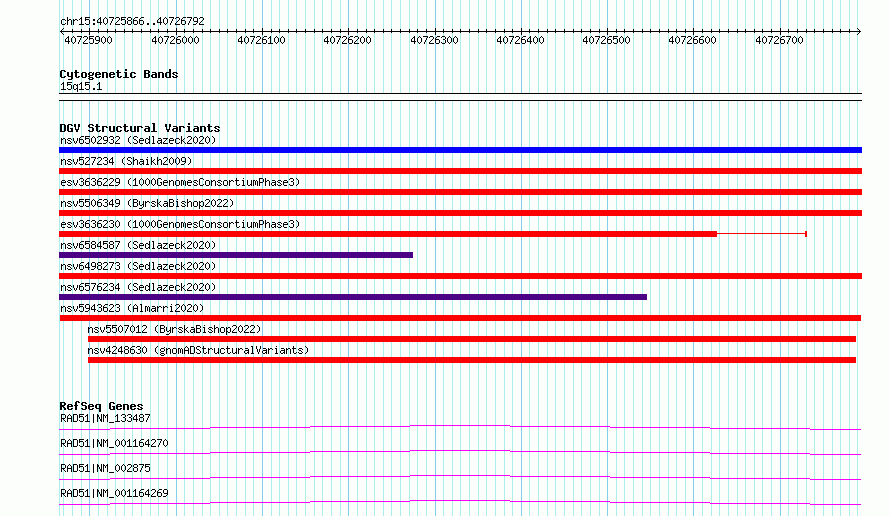The height and width of the screenshot is (516, 890).
Task: Open the esv3636229 (1000GenomesConsortiumPhase3) label
Action: (180, 182)
